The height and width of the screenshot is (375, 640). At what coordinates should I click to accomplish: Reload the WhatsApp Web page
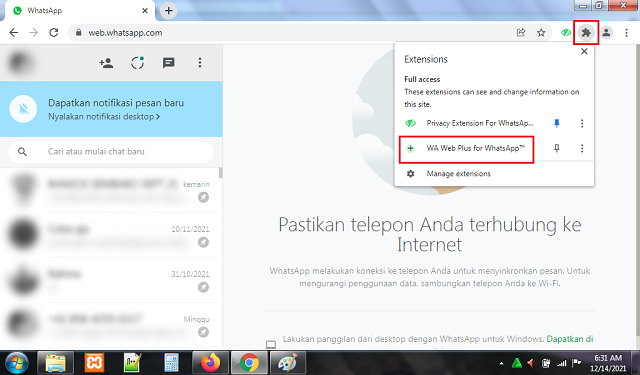[x=53, y=33]
